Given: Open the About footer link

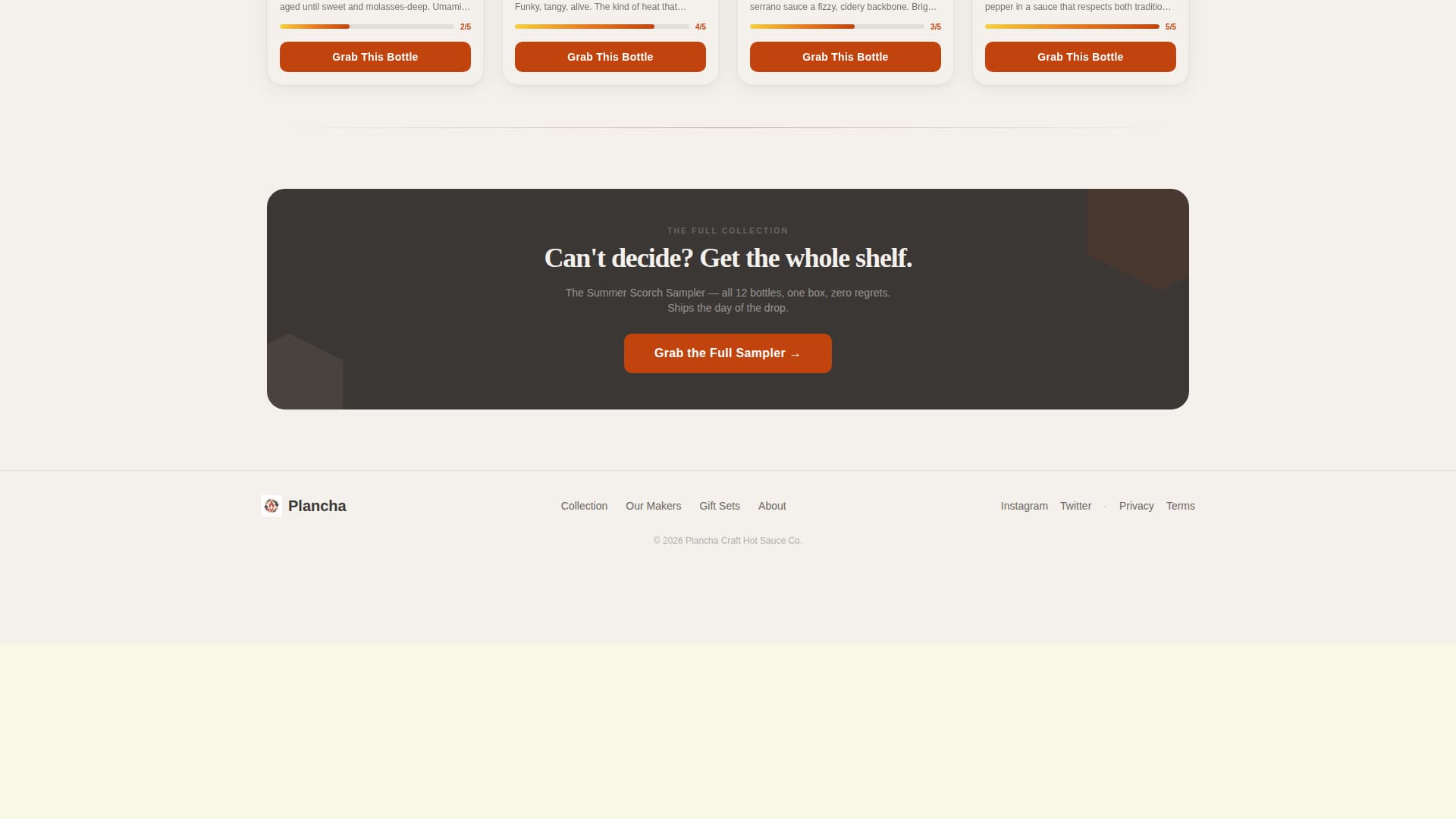Looking at the screenshot, I should coord(772,506).
